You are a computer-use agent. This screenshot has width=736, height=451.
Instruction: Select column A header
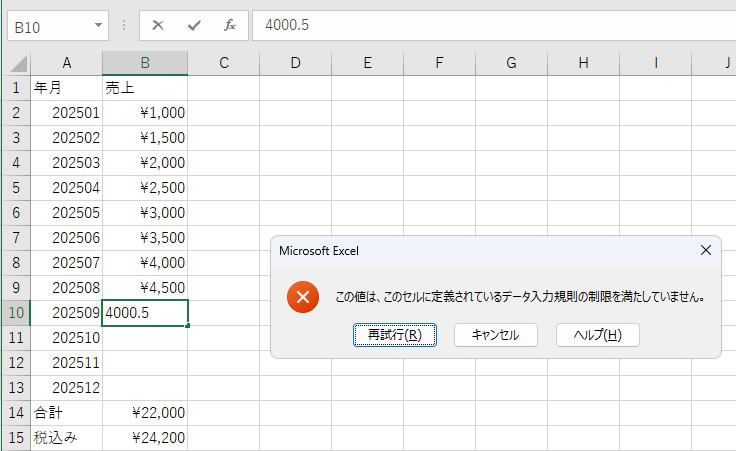(x=67, y=63)
